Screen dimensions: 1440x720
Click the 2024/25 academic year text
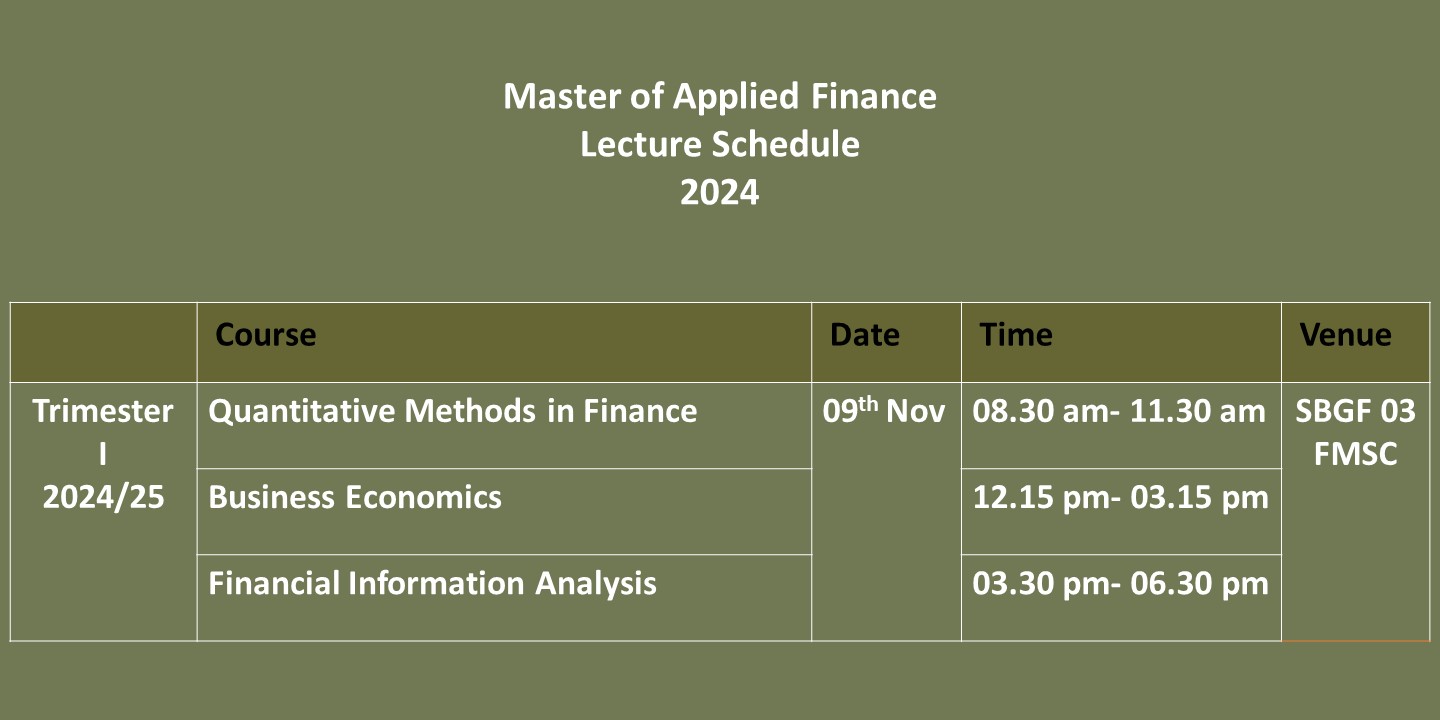[103, 497]
